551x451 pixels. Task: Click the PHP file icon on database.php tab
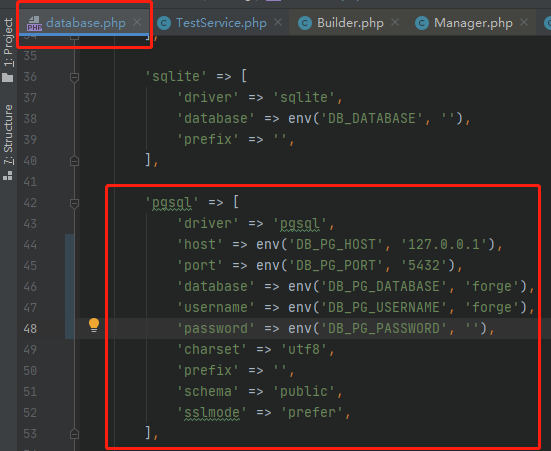click(x=34, y=24)
